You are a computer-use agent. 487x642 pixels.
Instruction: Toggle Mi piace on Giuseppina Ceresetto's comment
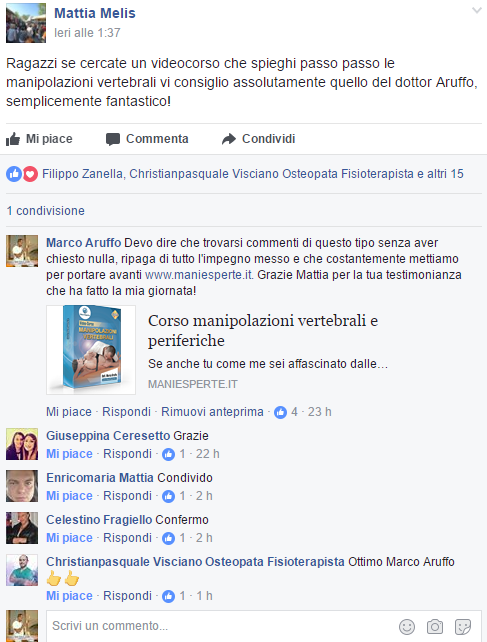coord(69,454)
